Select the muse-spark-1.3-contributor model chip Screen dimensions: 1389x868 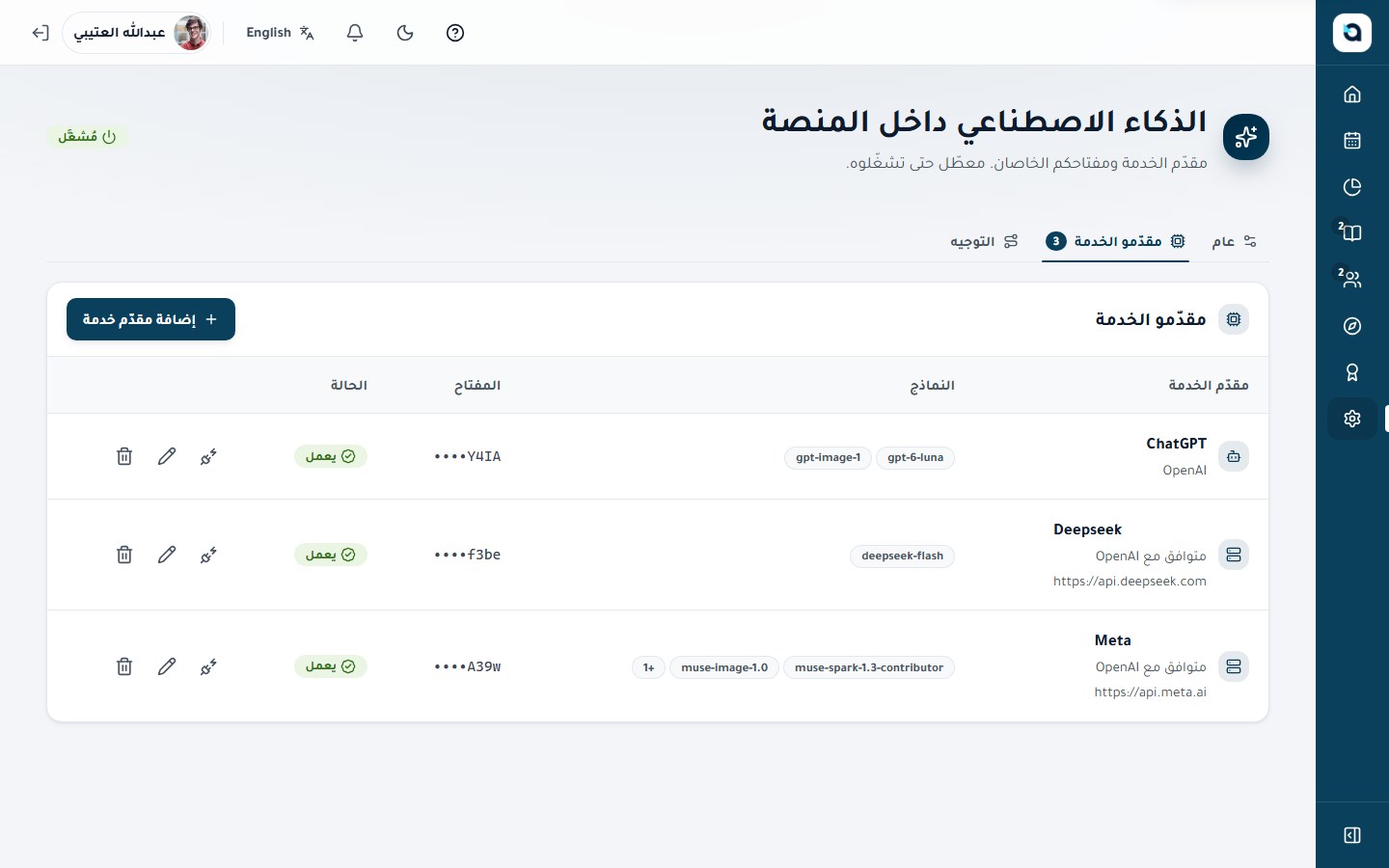(x=869, y=667)
